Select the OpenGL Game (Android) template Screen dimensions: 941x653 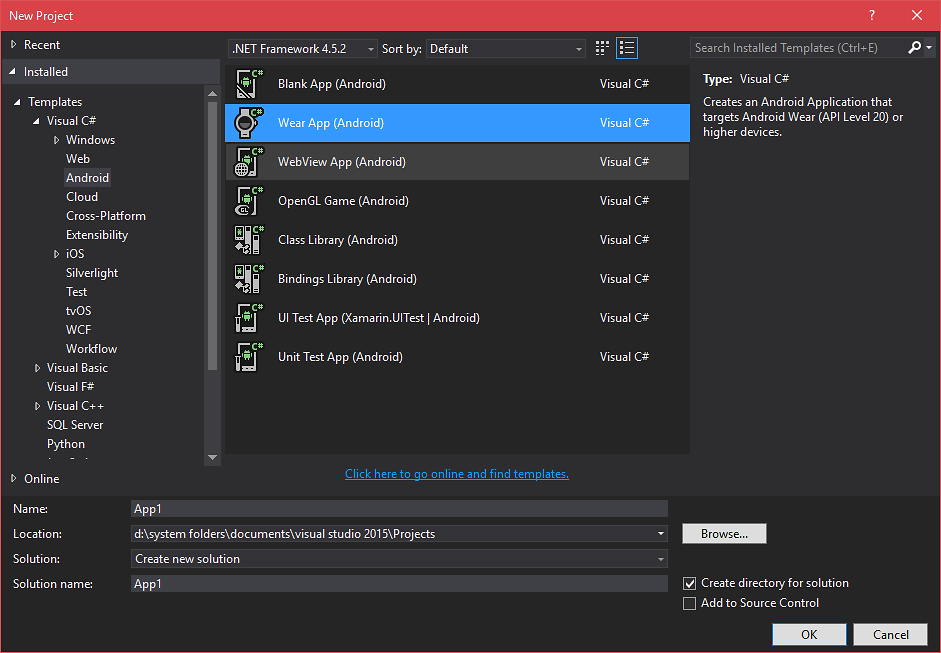coord(457,201)
